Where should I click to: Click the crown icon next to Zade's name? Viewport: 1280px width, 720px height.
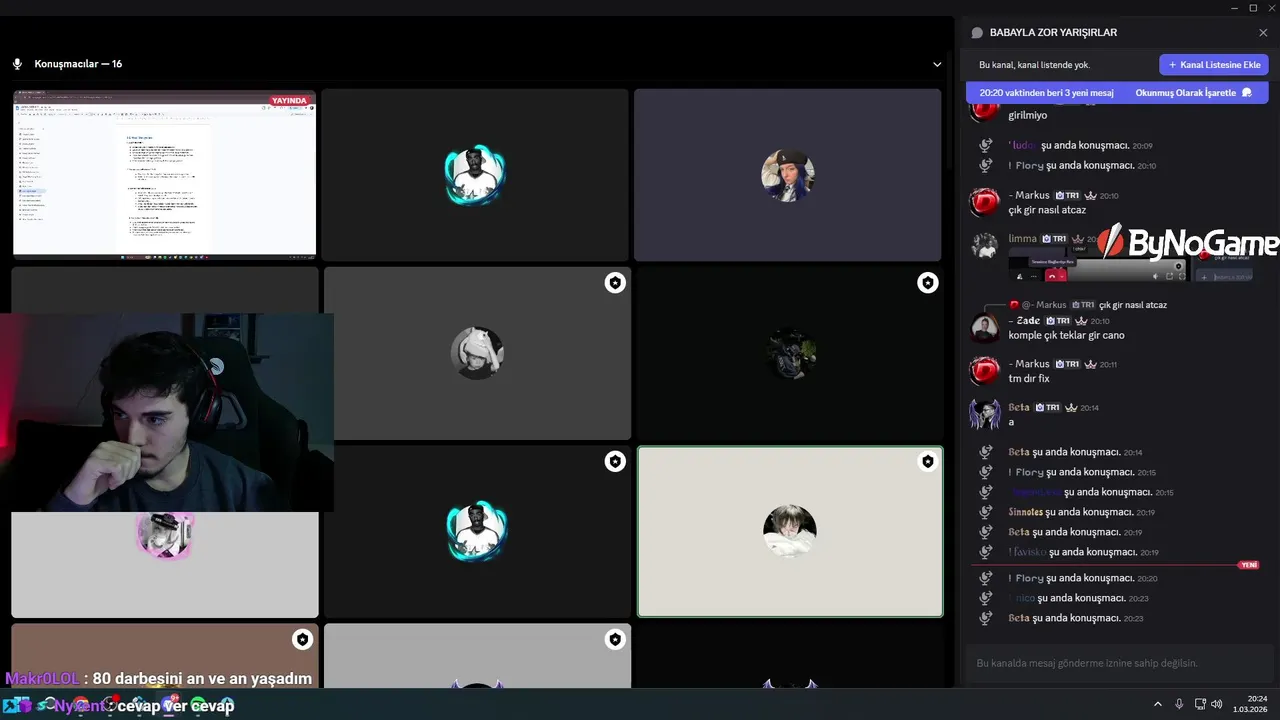(x=1081, y=321)
